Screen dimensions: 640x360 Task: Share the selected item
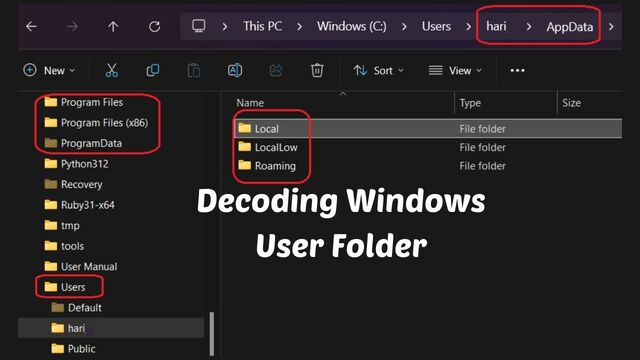[x=276, y=70]
